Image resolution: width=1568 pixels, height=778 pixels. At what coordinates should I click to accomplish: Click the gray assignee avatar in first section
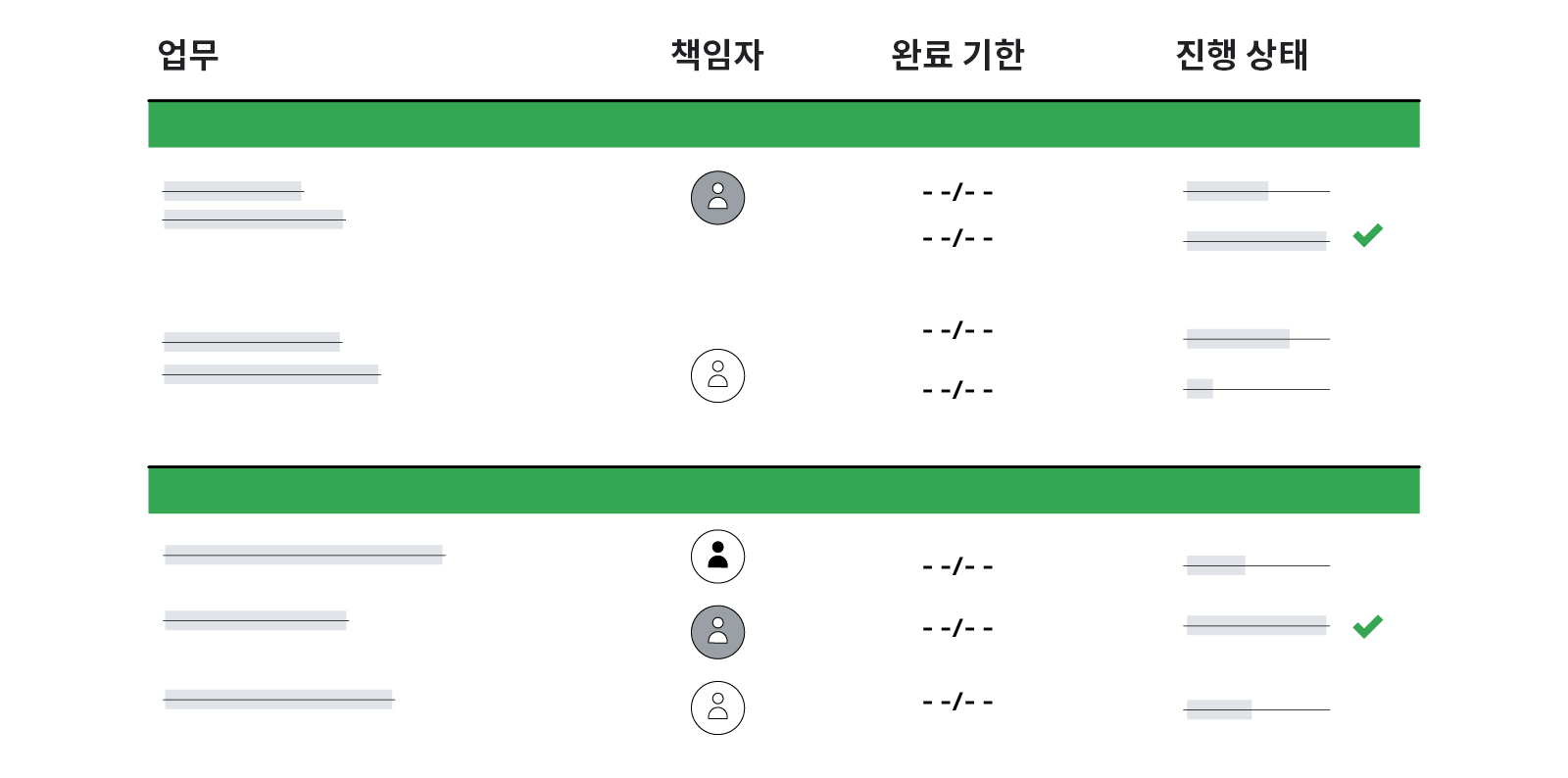point(717,198)
